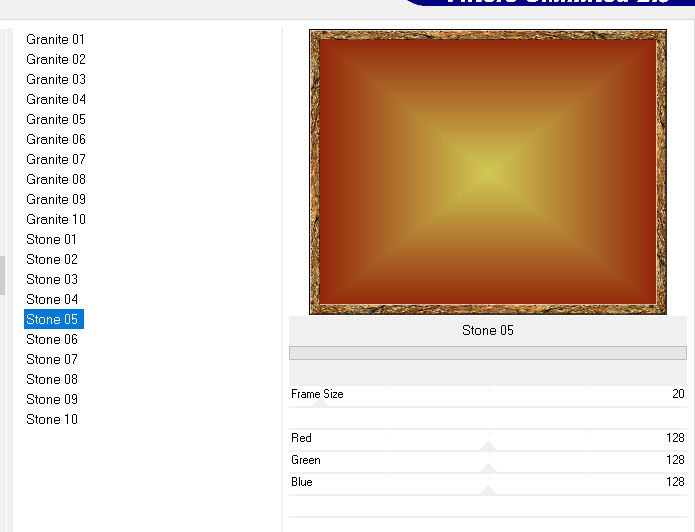Pick the Granite 07 preset
Image resolution: width=695 pixels, height=532 pixels.
point(55,159)
